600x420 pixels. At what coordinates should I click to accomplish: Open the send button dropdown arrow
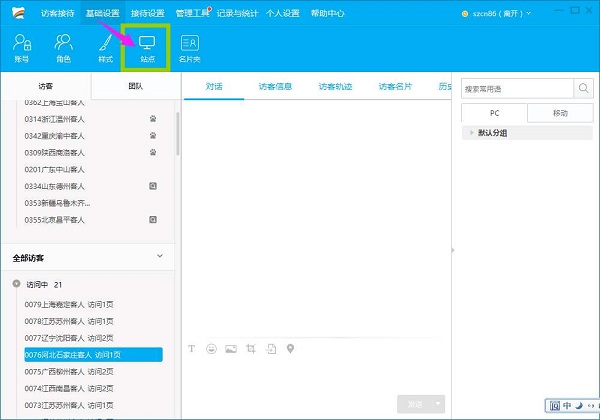click(438, 404)
